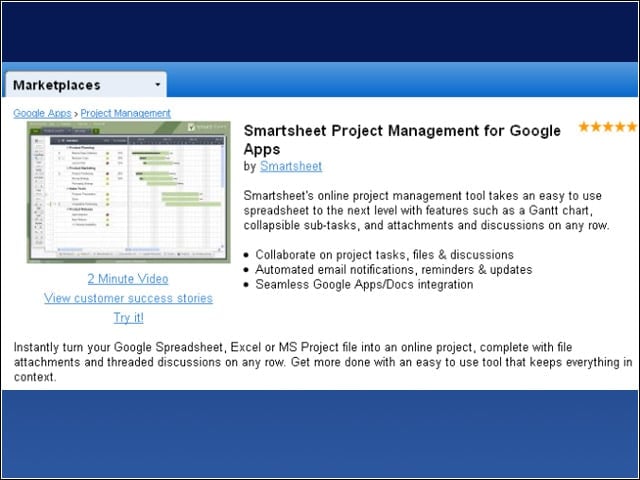Click the fifth orange rating star
640x480 pixels.
coord(632,127)
